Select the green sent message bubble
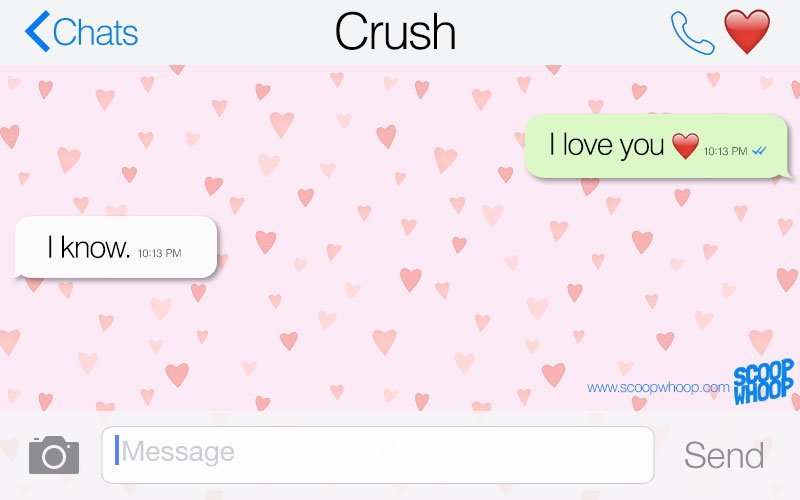This screenshot has height=500, width=800. point(658,146)
